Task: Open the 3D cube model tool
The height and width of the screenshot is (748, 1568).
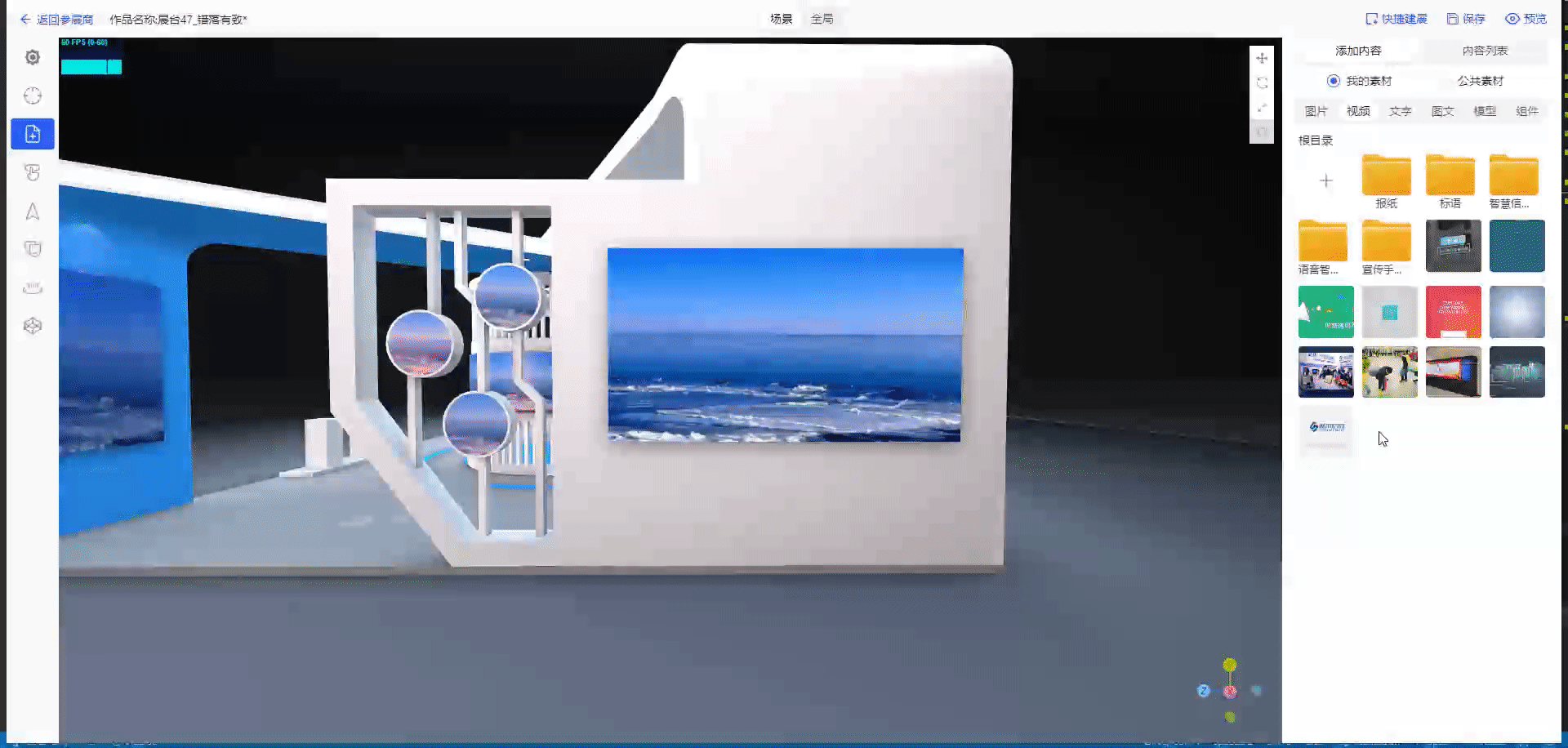Action: click(x=33, y=326)
